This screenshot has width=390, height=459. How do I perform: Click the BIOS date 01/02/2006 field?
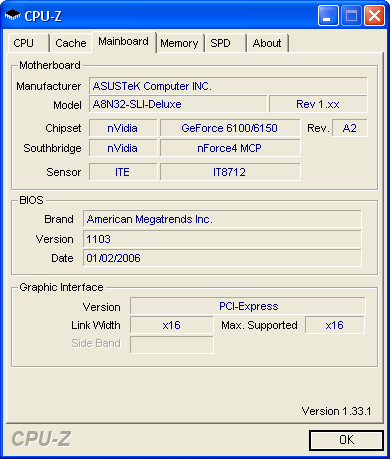click(222, 258)
